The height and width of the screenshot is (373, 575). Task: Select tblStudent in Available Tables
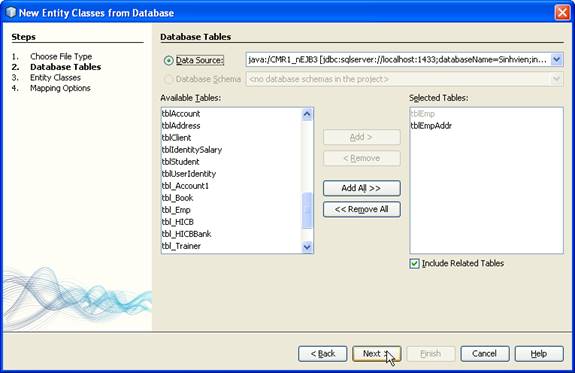pyautogui.click(x=180, y=162)
